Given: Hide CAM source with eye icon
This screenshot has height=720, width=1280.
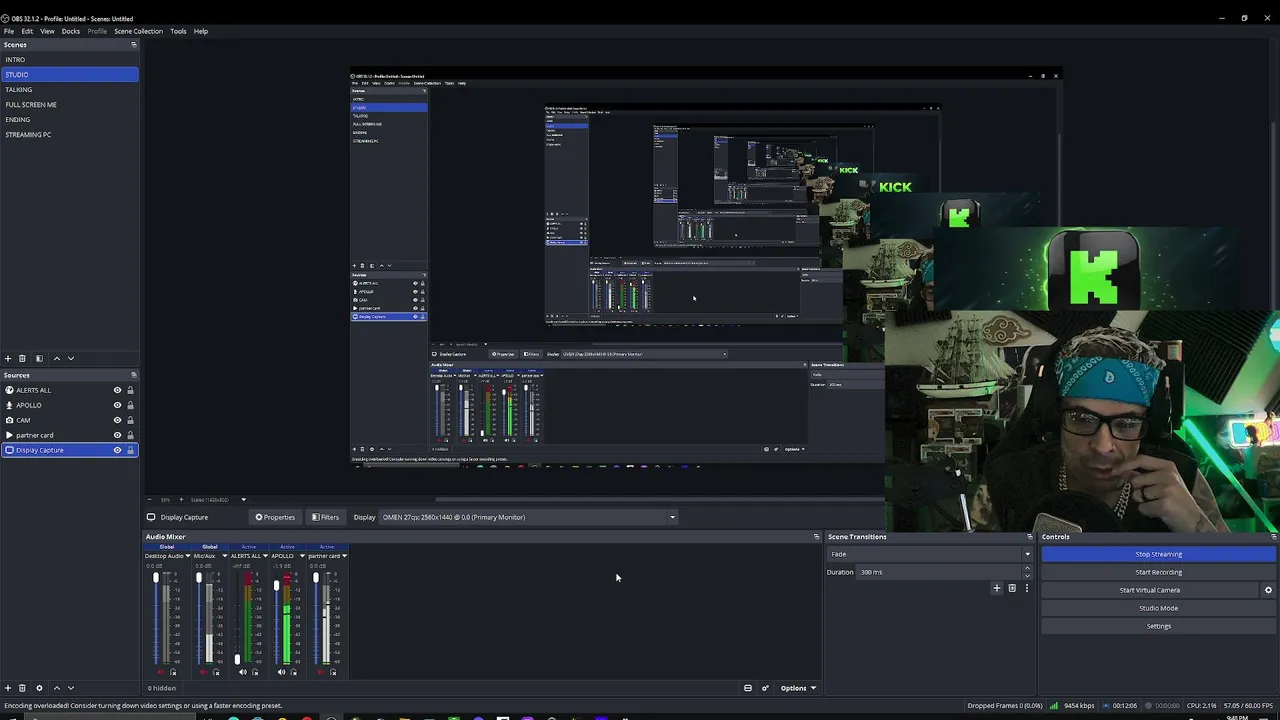Looking at the screenshot, I should pyautogui.click(x=117, y=420).
